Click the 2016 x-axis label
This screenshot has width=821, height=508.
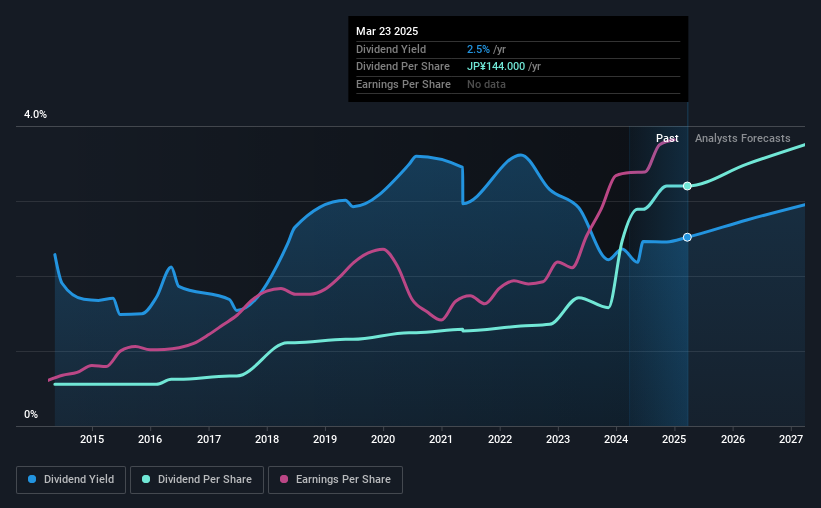click(150, 439)
